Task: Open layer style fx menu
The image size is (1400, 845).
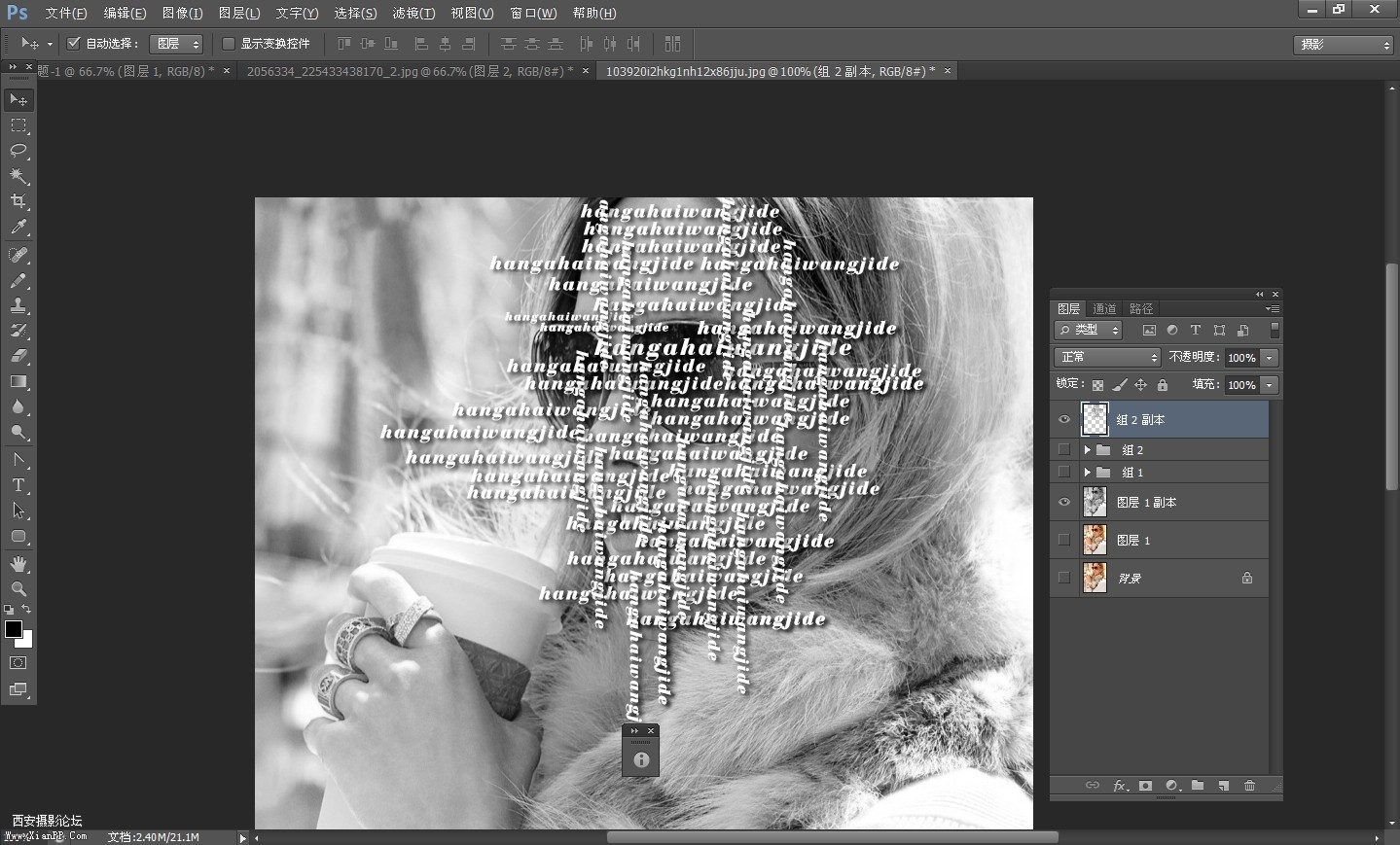Action: tap(1120, 786)
